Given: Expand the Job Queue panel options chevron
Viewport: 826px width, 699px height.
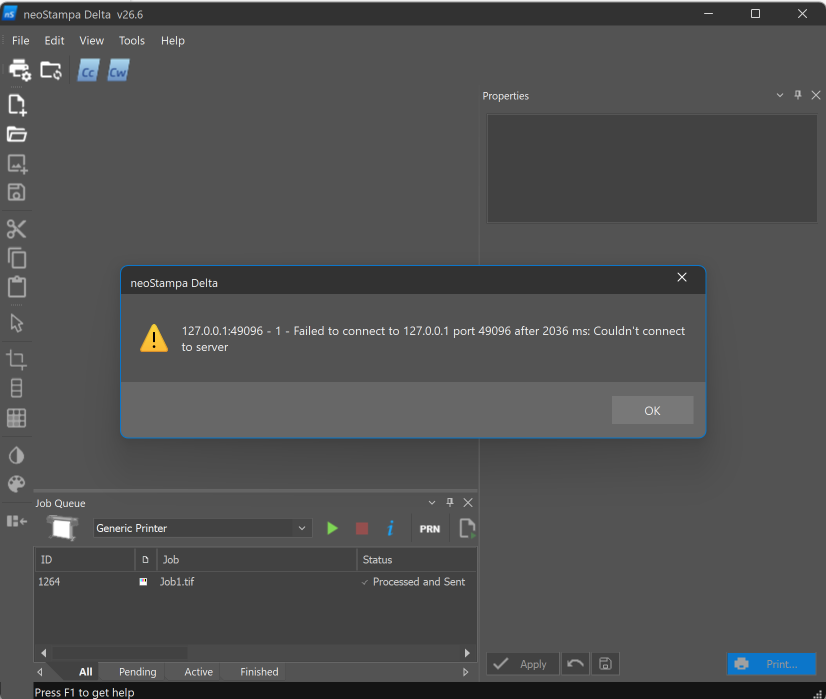Looking at the screenshot, I should pos(432,503).
